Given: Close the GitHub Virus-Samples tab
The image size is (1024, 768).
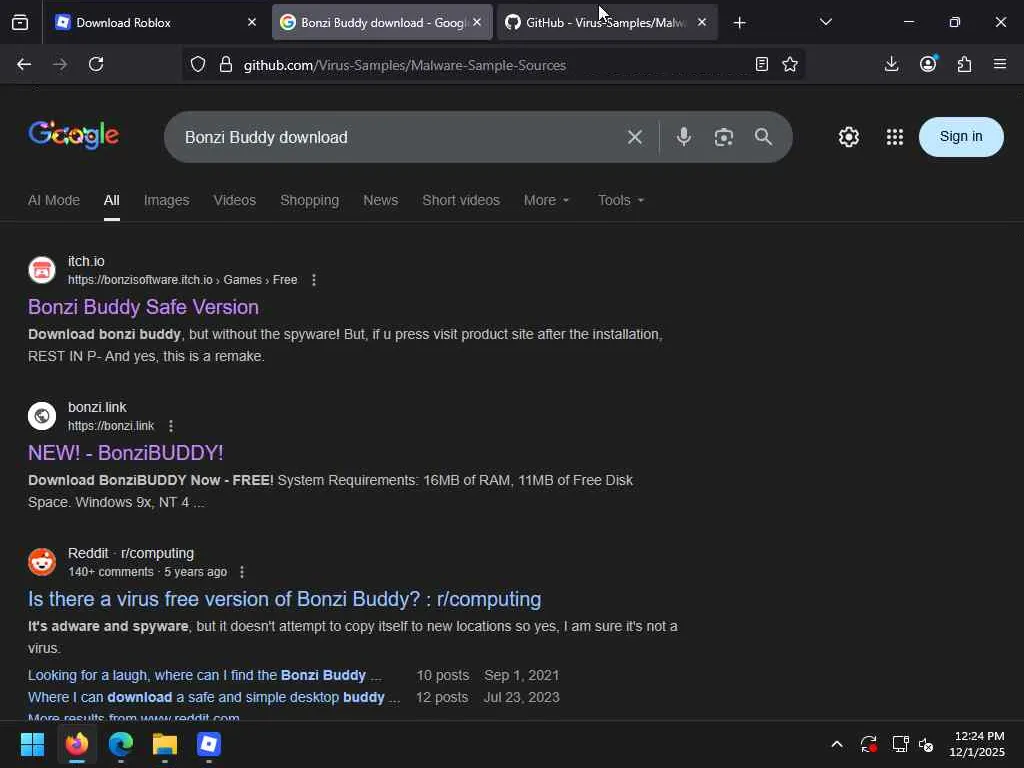Looking at the screenshot, I should click(702, 22).
